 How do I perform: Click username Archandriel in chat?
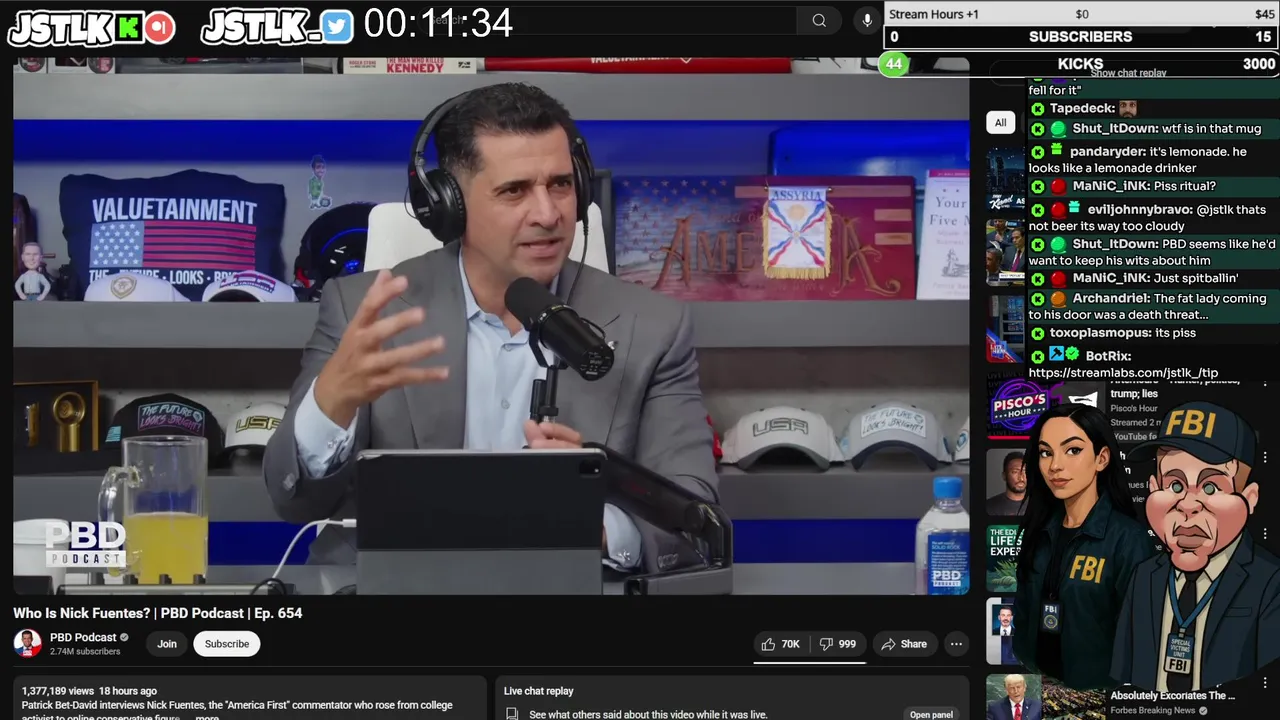1109,299
